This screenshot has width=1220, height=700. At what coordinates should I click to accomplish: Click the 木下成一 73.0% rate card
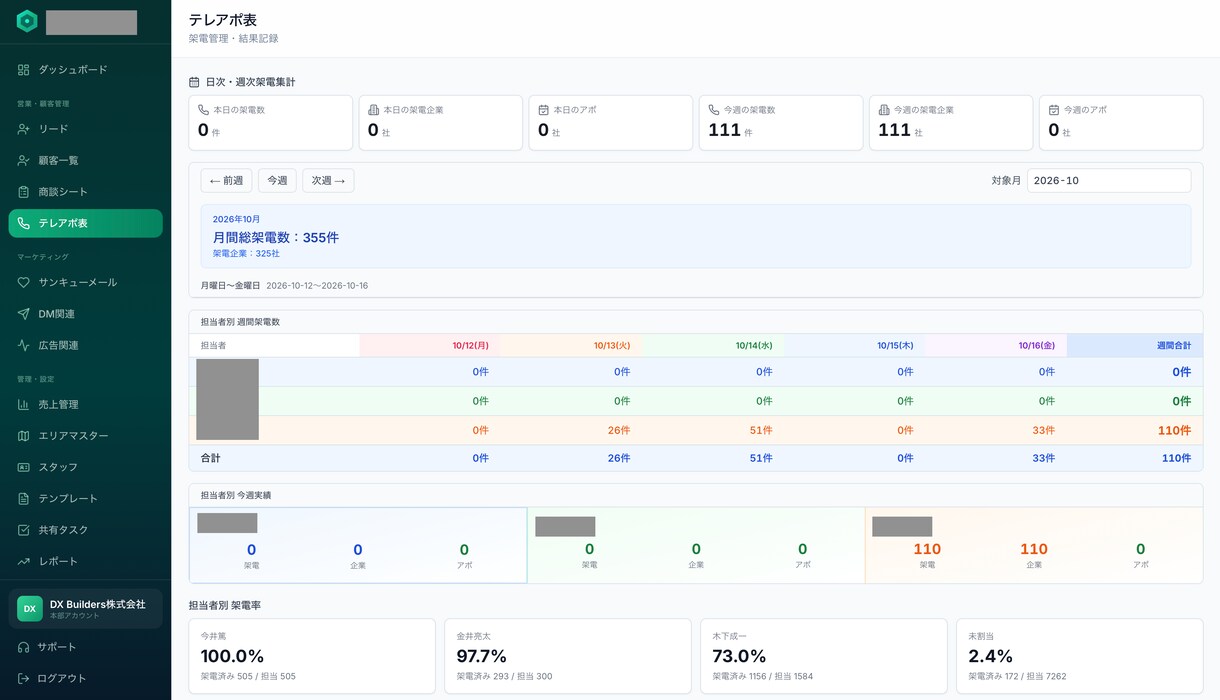(x=824, y=656)
